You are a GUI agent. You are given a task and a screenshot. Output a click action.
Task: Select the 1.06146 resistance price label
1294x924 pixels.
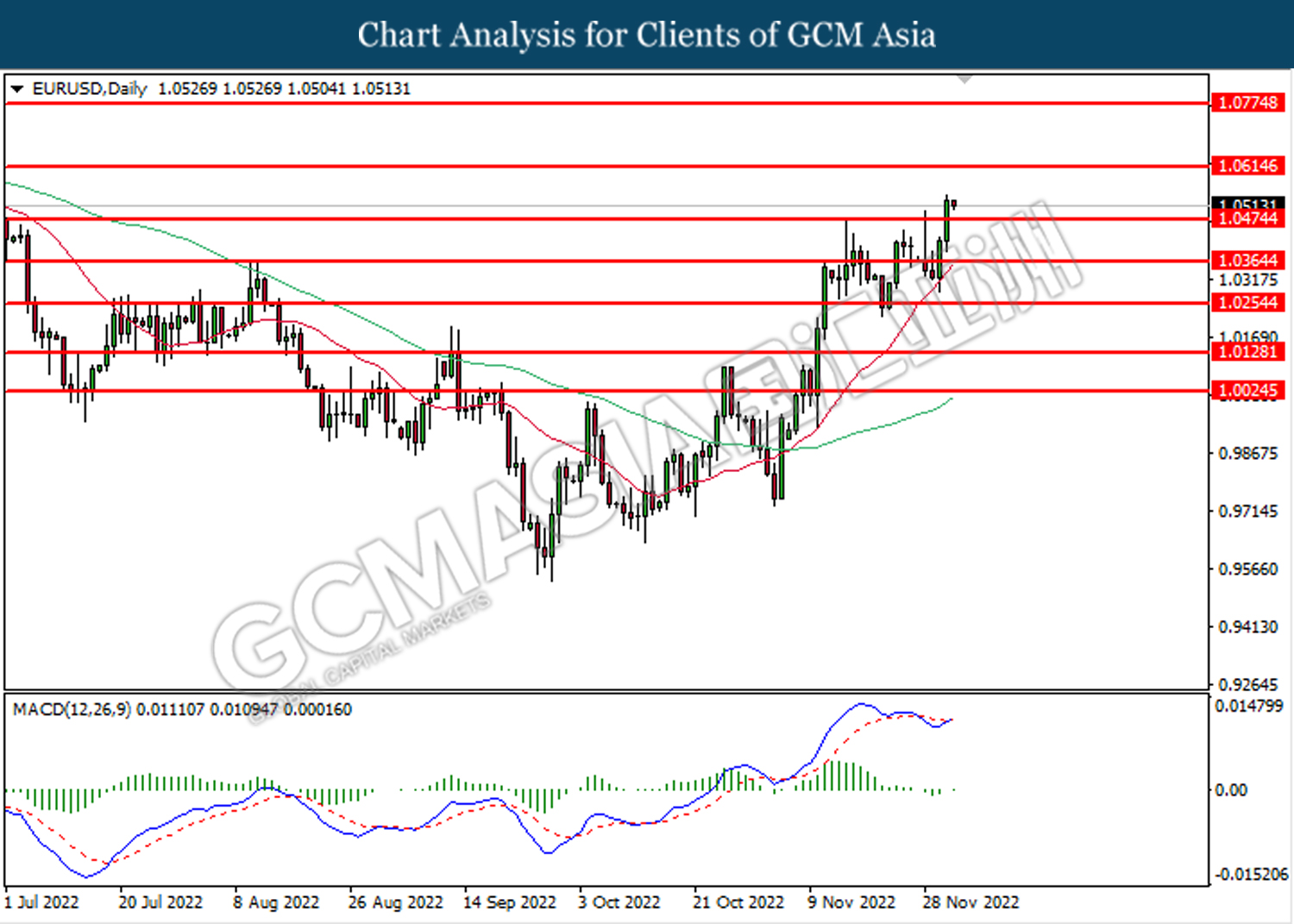pos(1247,166)
